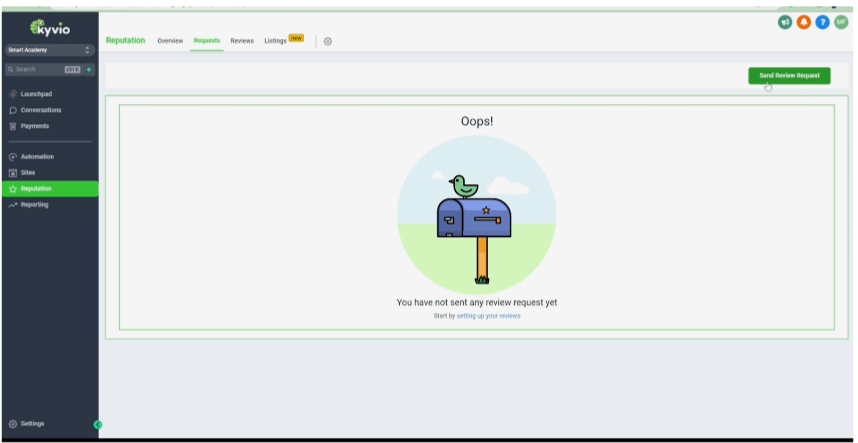
Task: Open the orange notifications bell
Action: tap(803, 22)
